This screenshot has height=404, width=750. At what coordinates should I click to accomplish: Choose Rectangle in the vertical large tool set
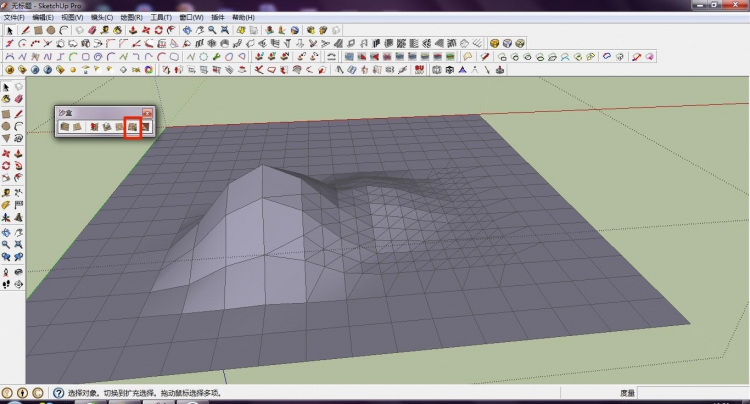point(6,114)
